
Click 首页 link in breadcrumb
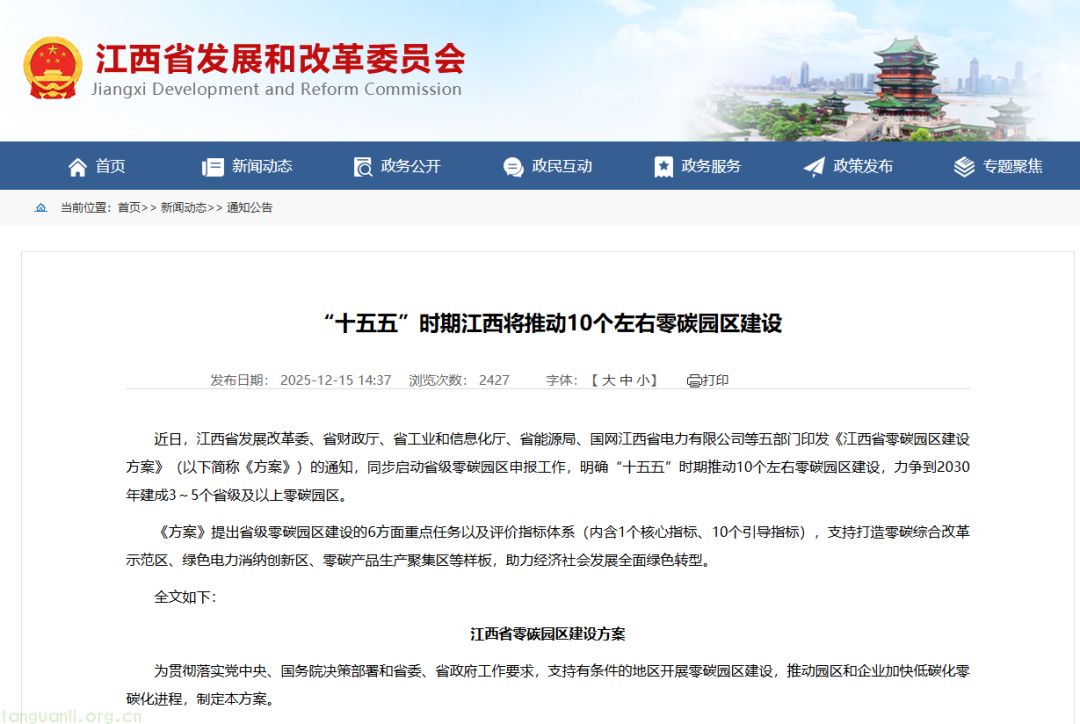click(129, 208)
